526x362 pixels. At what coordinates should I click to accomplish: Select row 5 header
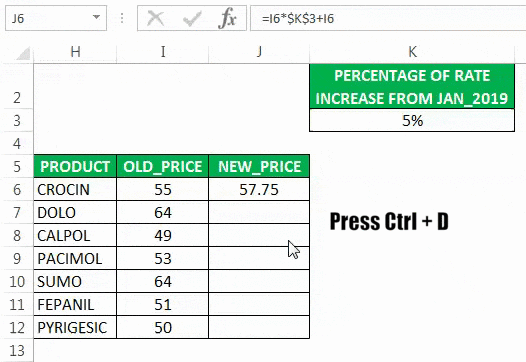tap(17, 166)
